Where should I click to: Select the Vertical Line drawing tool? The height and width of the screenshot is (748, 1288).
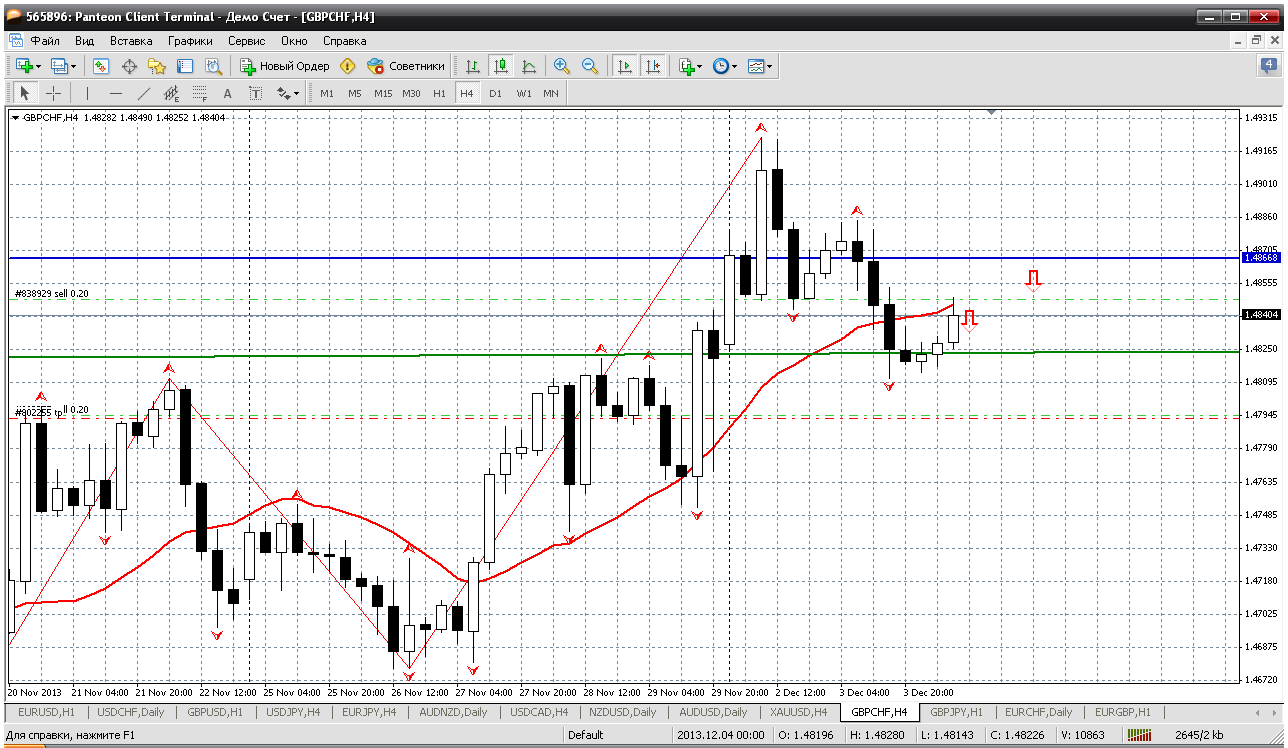point(87,93)
